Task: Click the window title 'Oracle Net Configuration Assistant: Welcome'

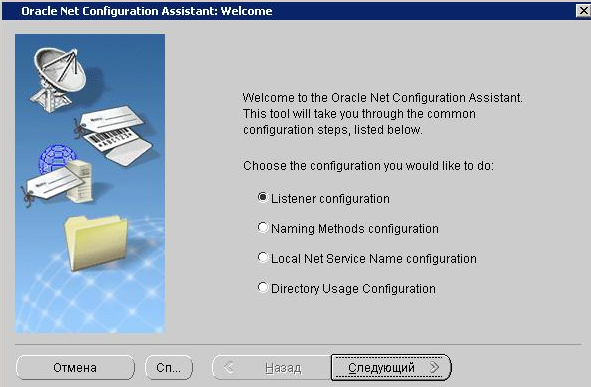Action: (x=147, y=11)
